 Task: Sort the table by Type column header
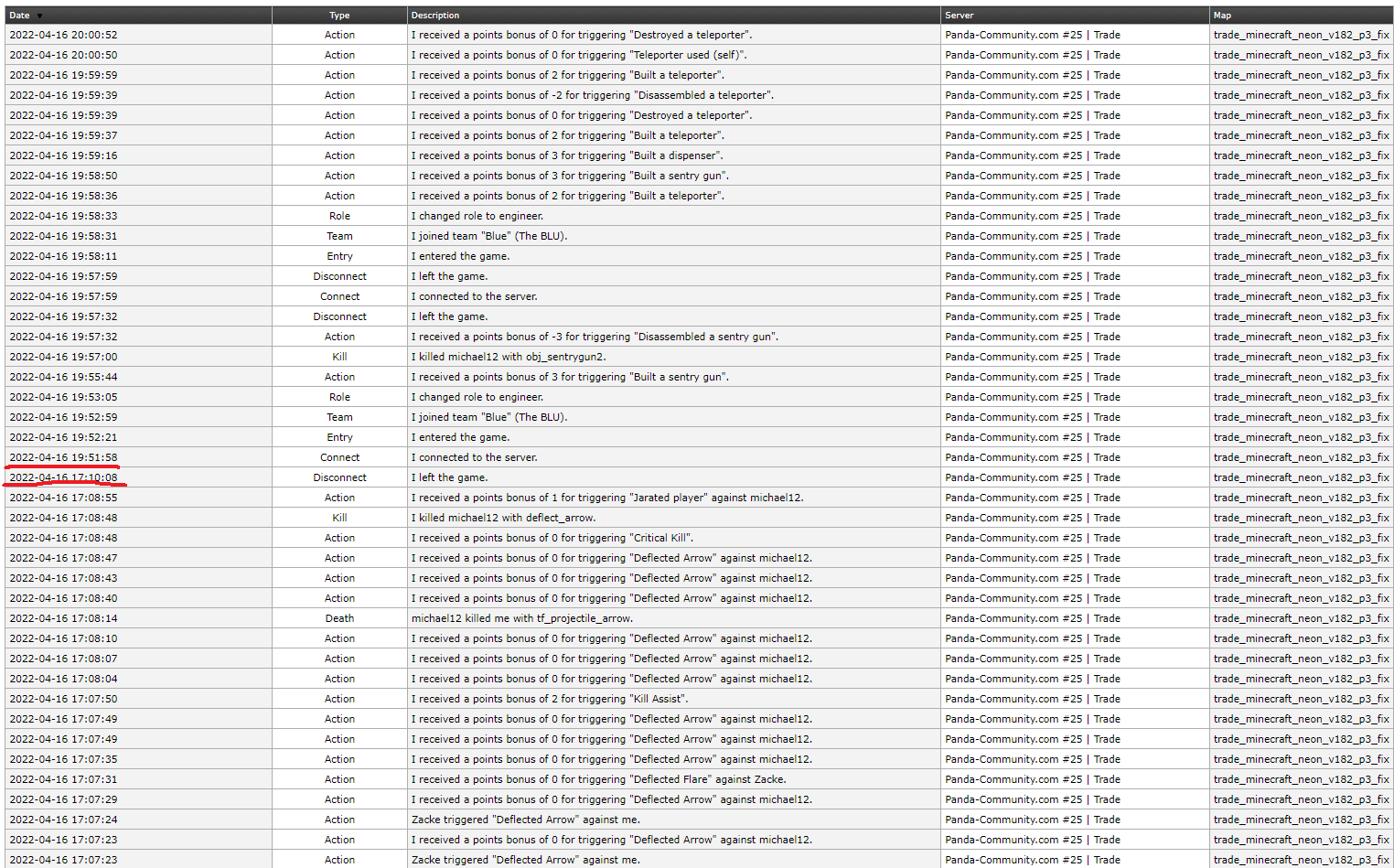tap(339, 16)
